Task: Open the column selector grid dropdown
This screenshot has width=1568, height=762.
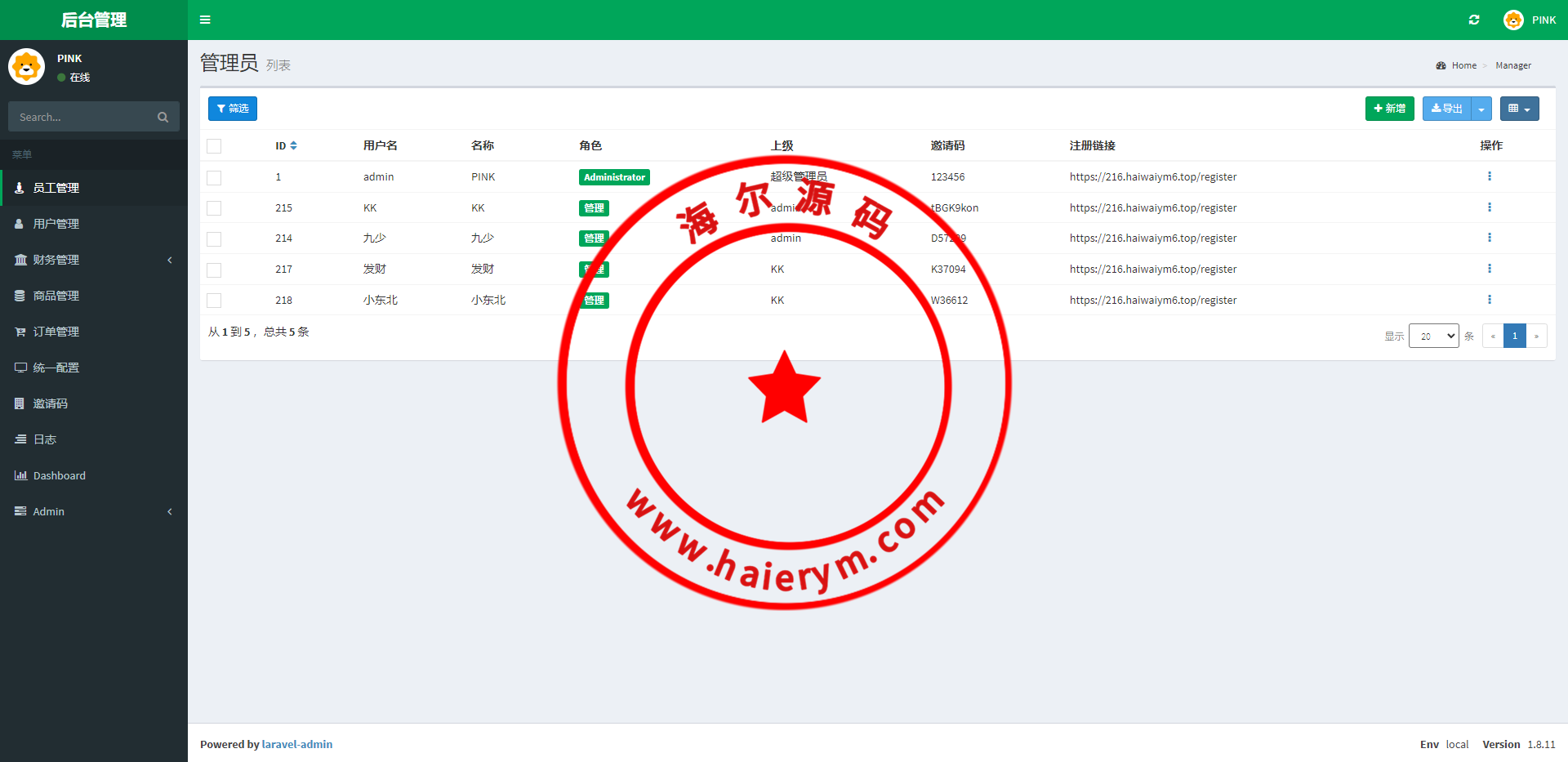Action: (1519, 109)
